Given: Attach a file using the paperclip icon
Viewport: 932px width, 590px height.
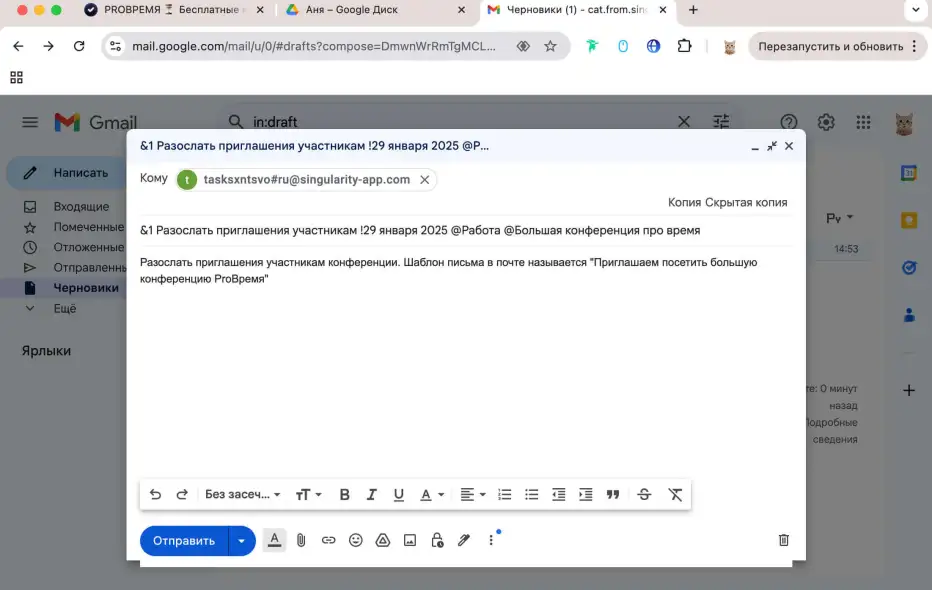Looking at the screenshot, I should point(301,540).
